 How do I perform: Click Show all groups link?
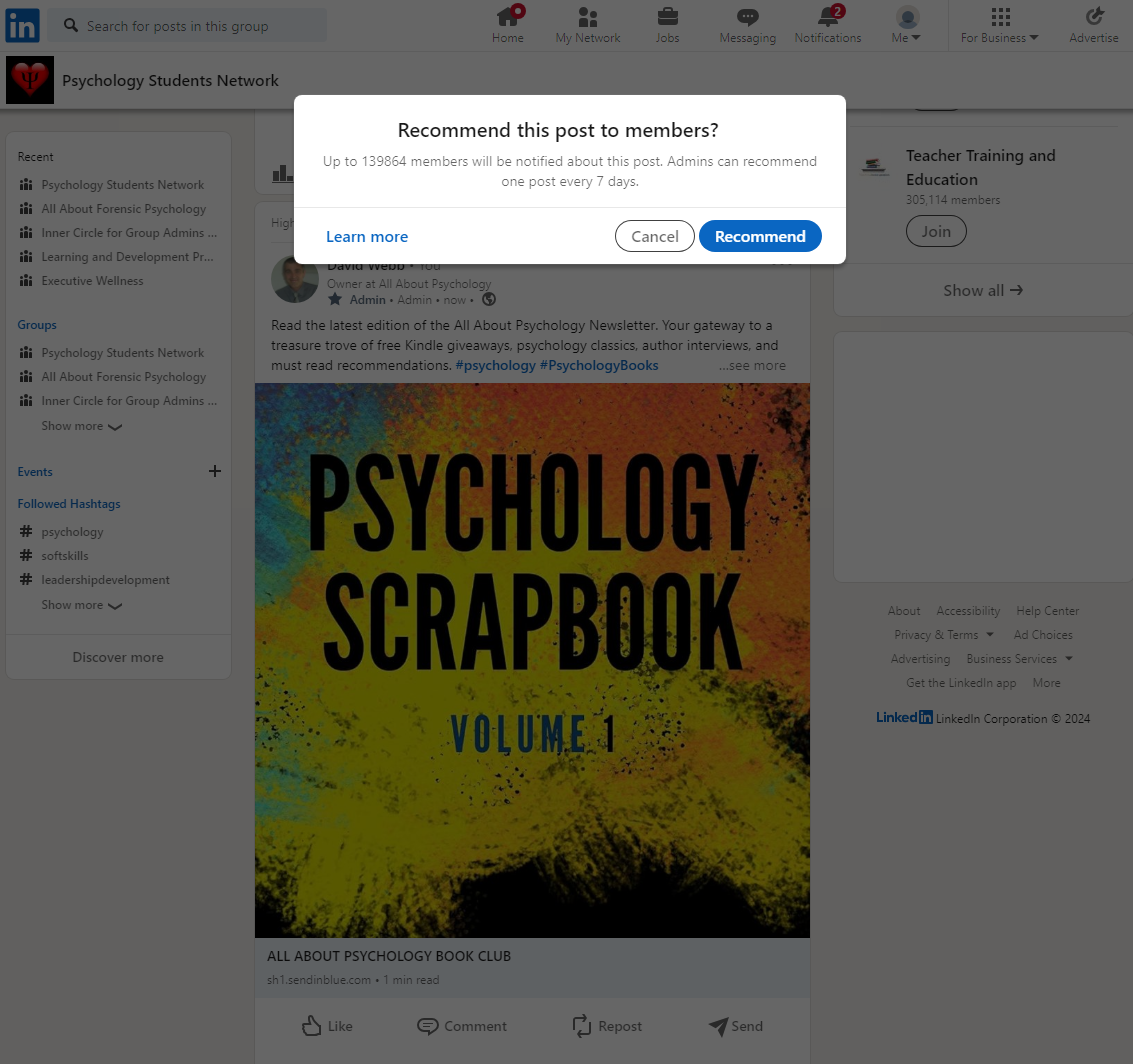(x=983, y=290)
